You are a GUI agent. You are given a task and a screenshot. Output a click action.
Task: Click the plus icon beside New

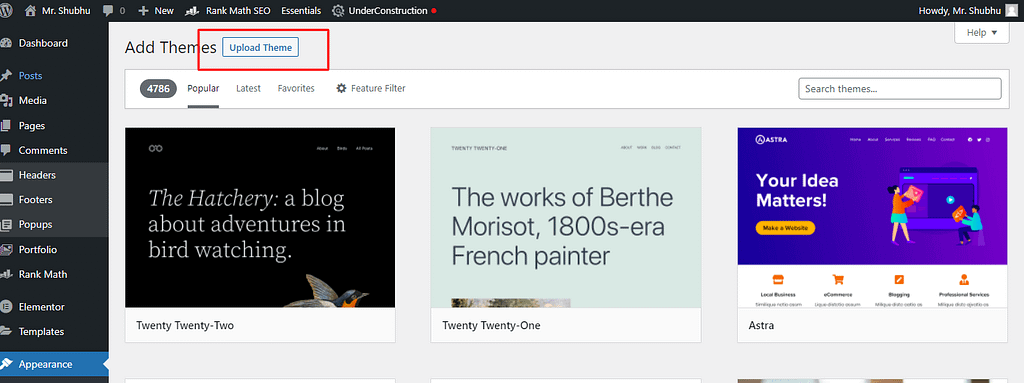[144, 11]
